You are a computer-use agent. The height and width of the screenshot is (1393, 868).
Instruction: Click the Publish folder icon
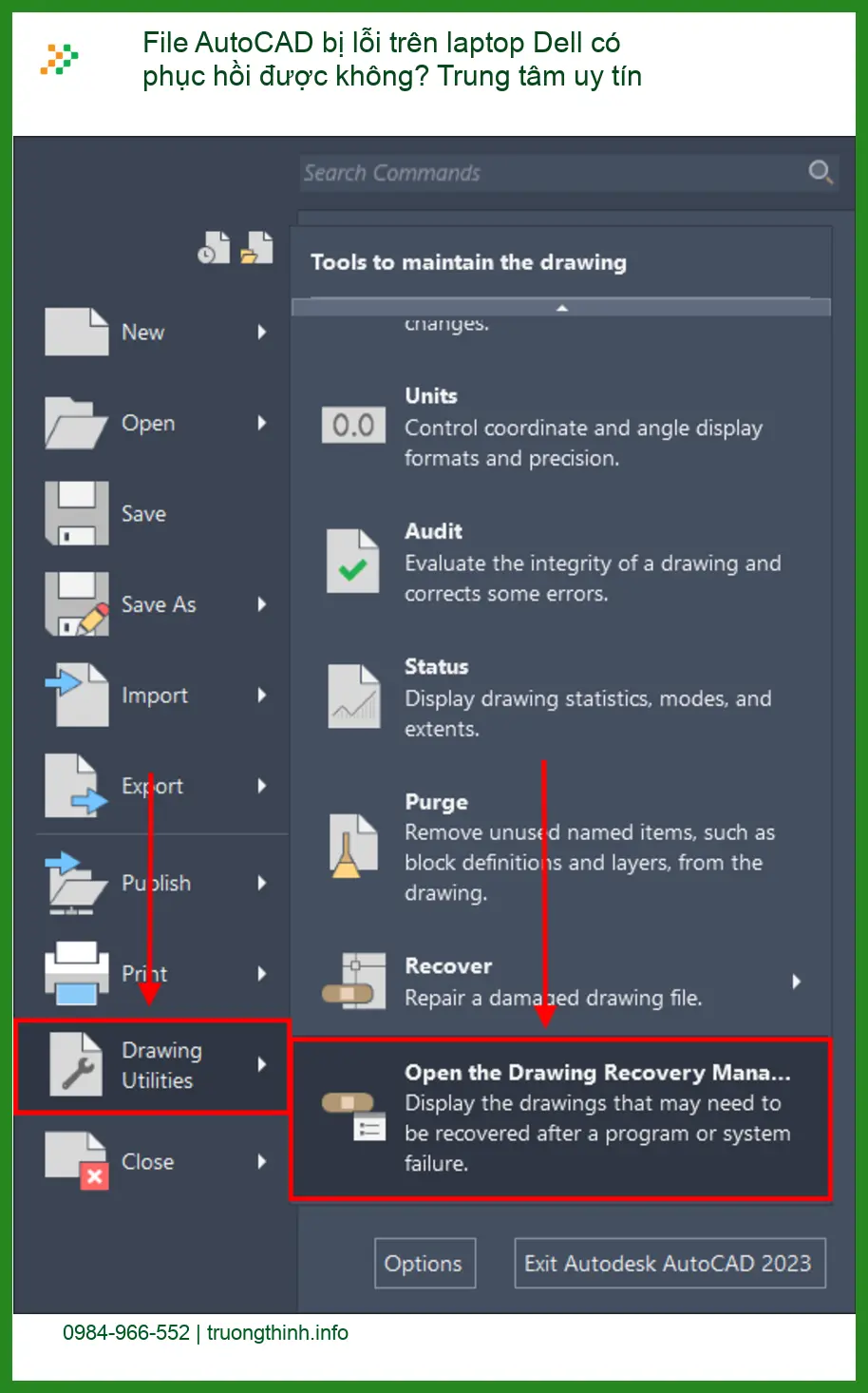(77, 883)
